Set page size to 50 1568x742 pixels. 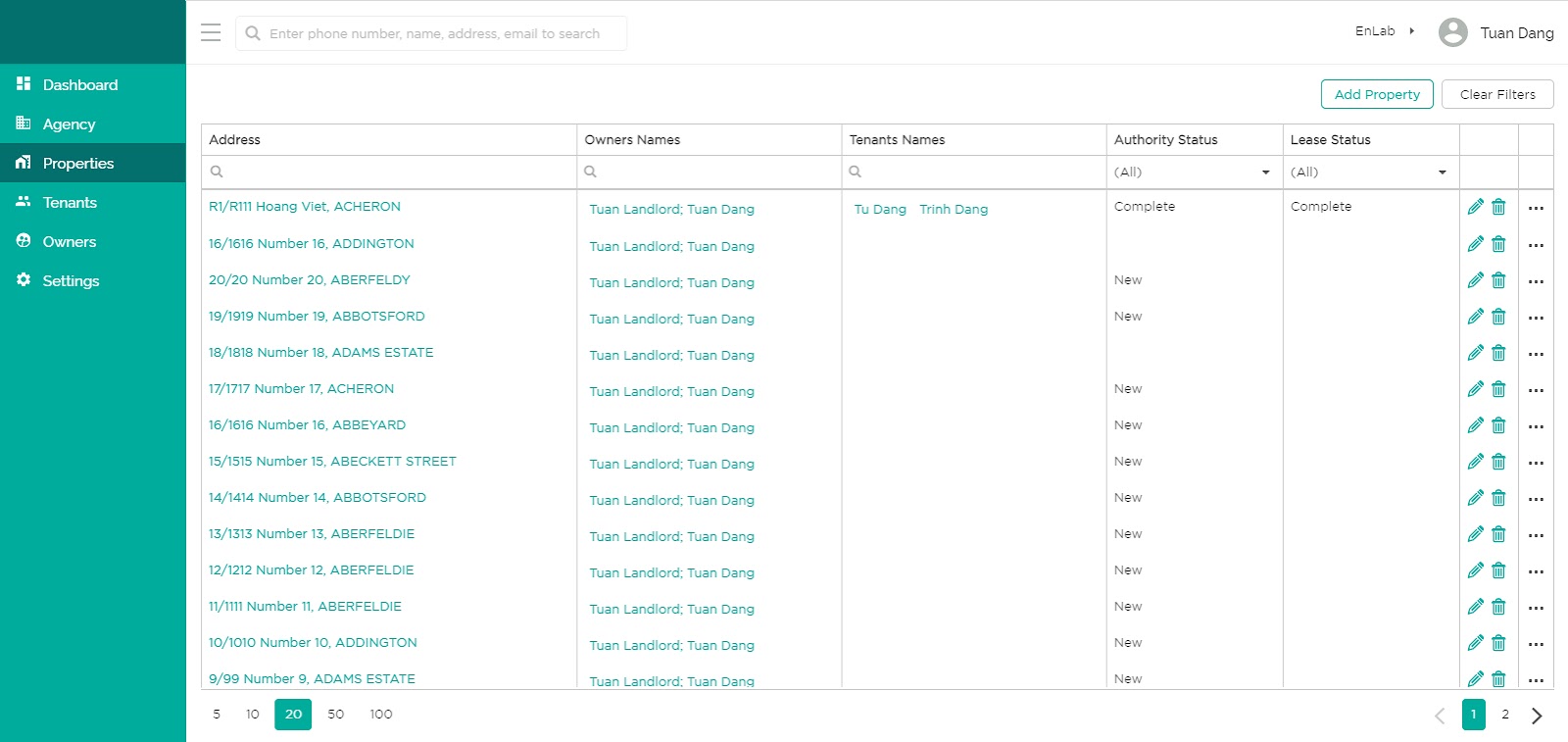pyautogui.click(x=335, y=715)
